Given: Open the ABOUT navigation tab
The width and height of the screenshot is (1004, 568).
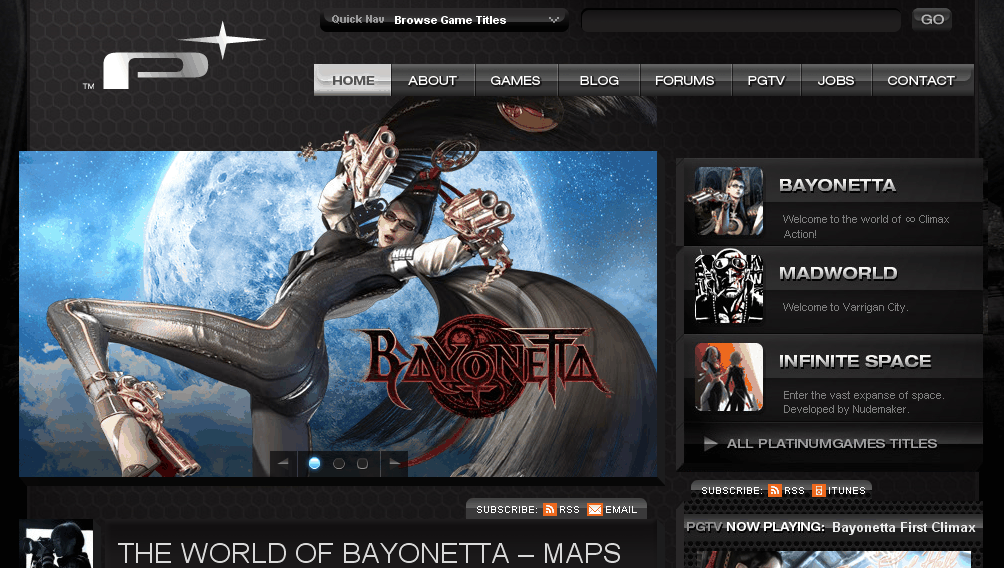Looking at the screenshot, I should pyautogui.click(x=433, y=80).
